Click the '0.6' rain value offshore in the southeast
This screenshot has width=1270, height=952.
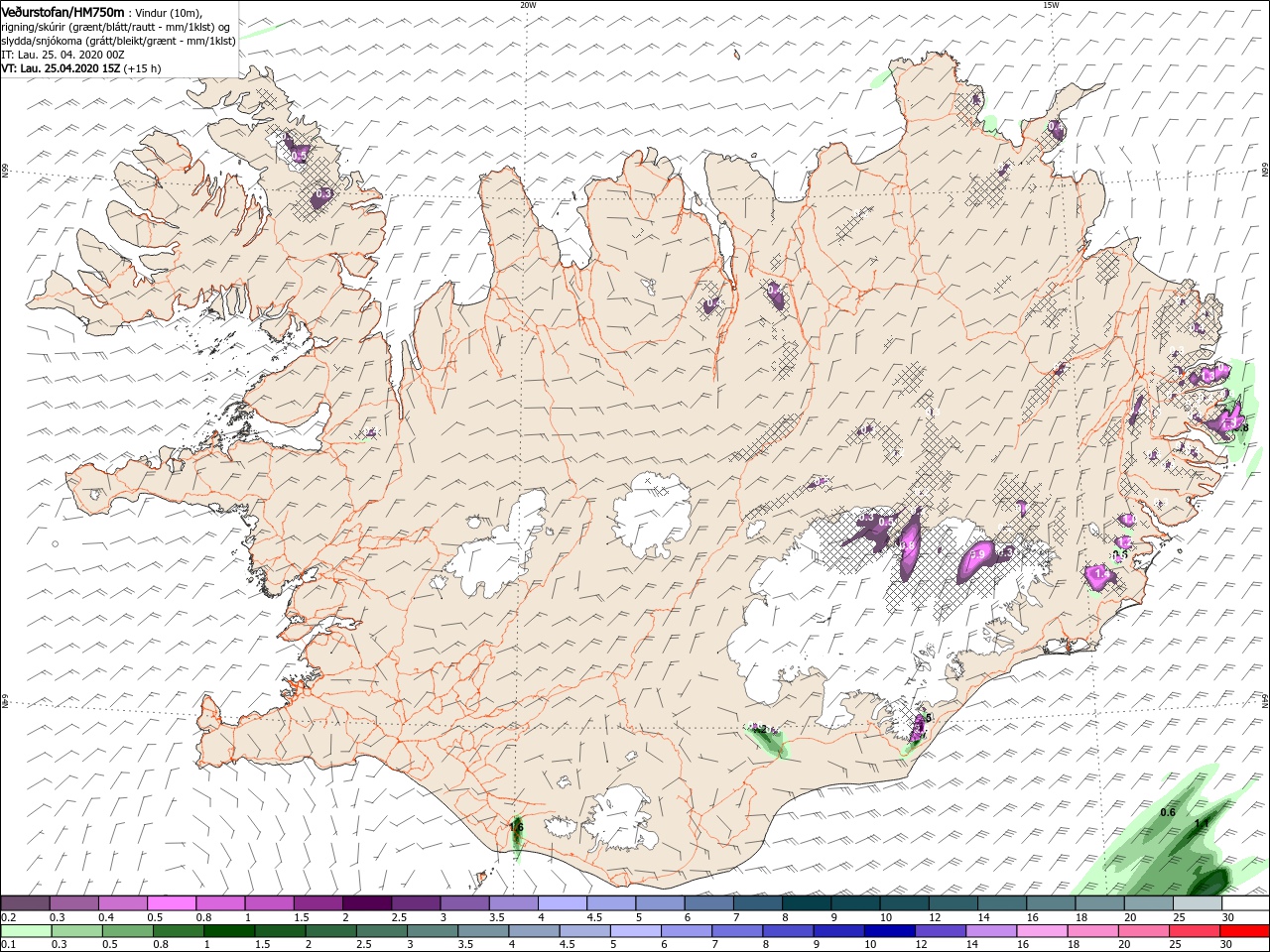pos(1168,812)
